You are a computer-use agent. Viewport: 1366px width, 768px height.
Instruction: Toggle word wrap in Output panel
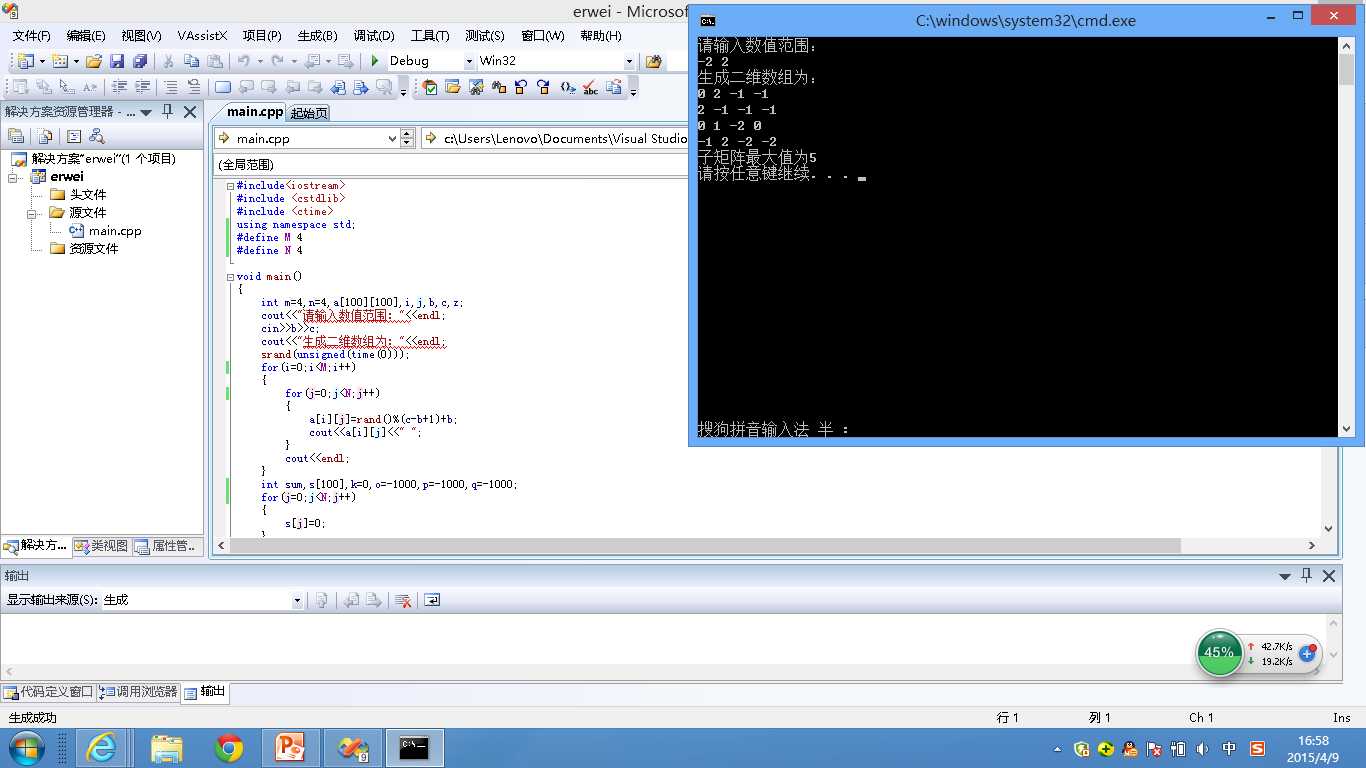coord(432,600)
